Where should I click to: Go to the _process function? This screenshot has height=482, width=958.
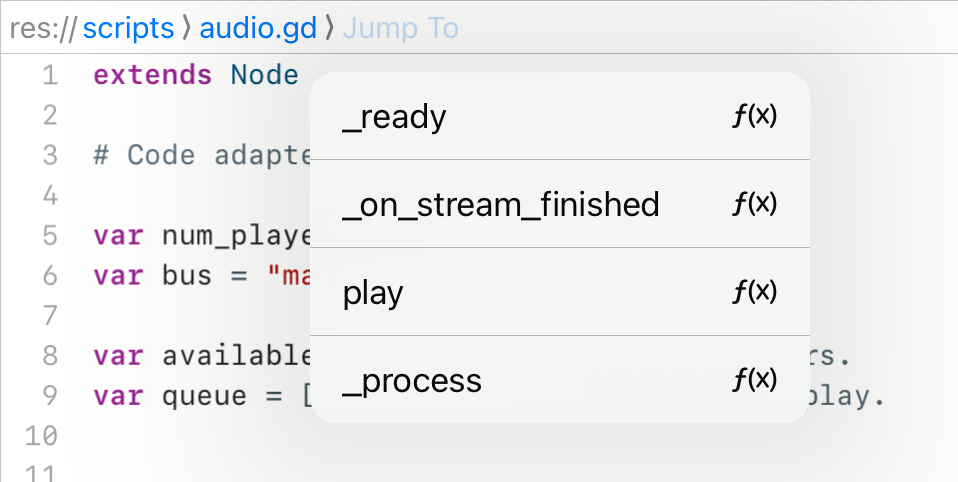tap(560, 379)
